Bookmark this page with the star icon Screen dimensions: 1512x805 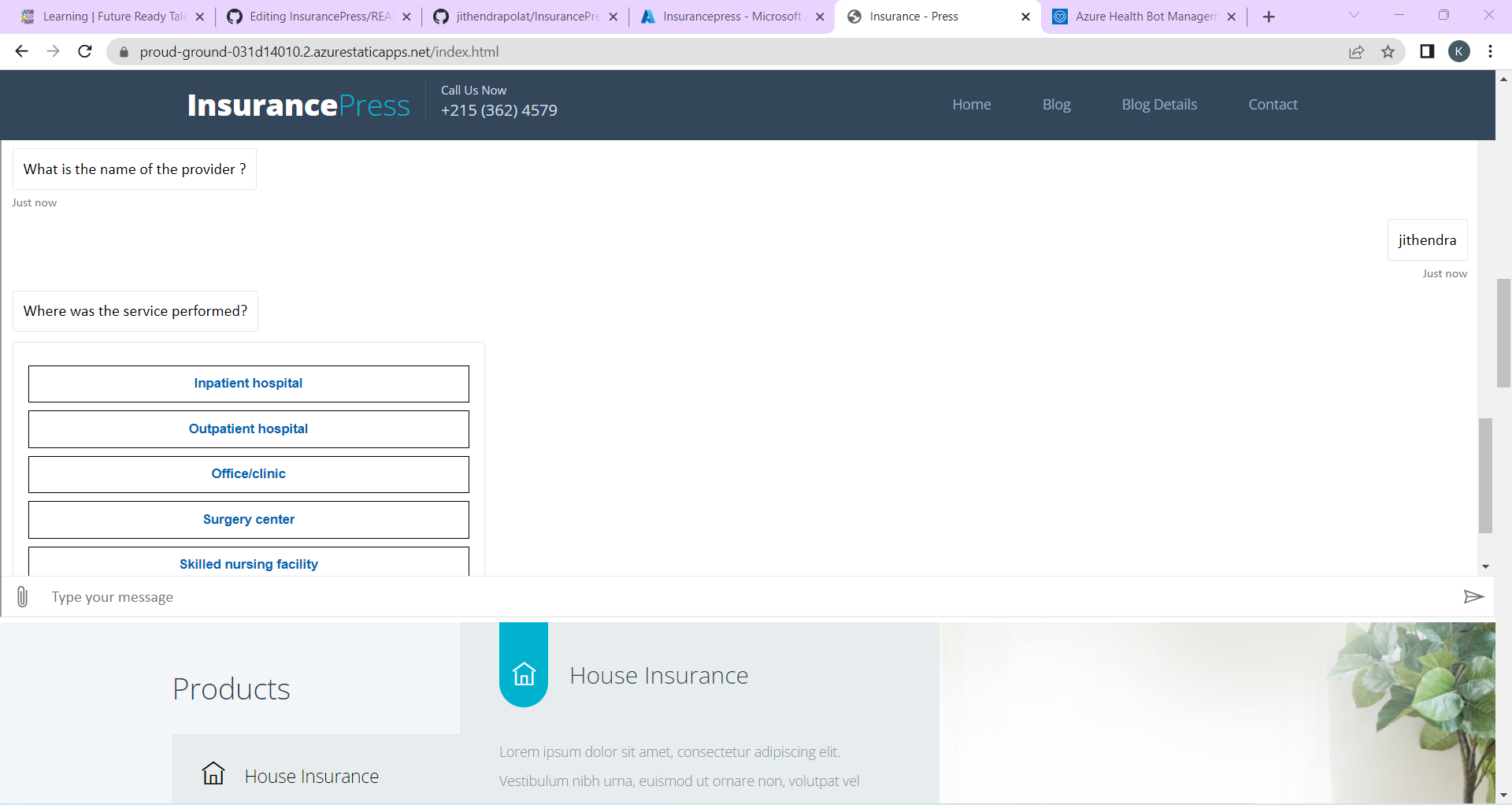coord(1388,52)
